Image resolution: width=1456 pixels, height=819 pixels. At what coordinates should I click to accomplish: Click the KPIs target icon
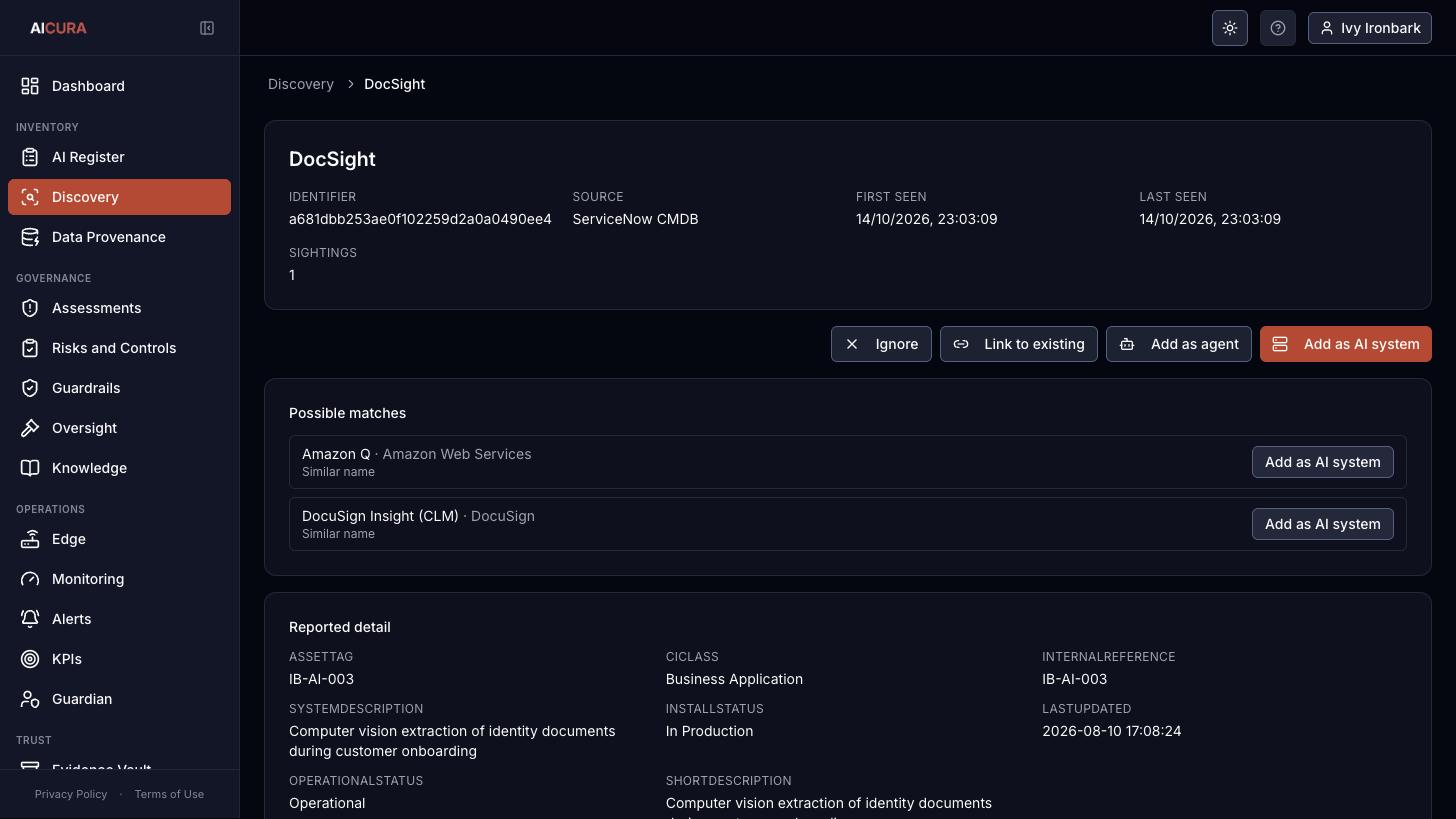[30, 659]
